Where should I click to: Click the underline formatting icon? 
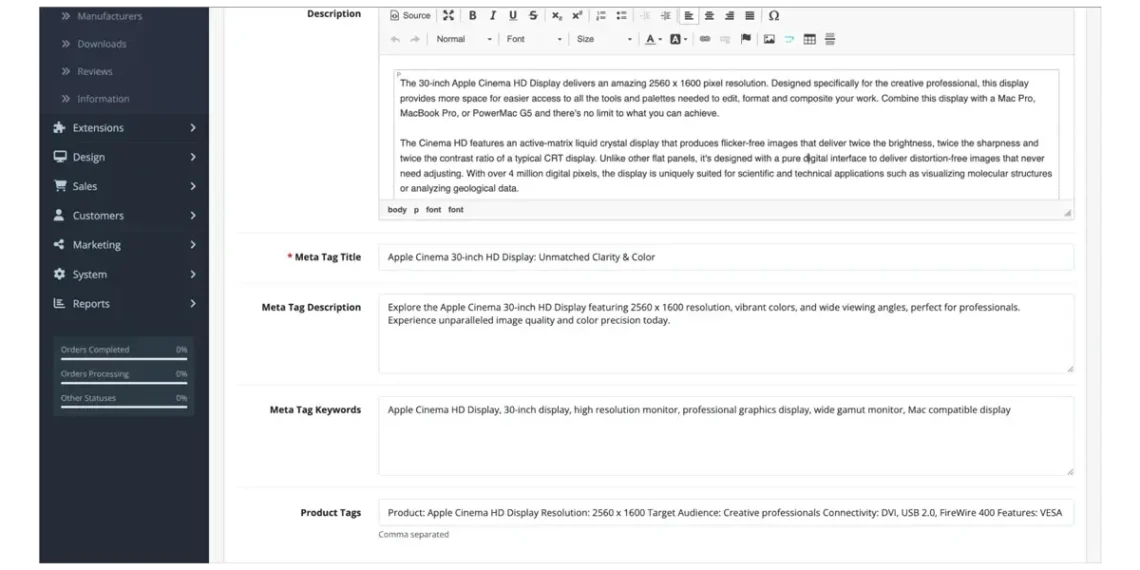[x=513, y=15]
